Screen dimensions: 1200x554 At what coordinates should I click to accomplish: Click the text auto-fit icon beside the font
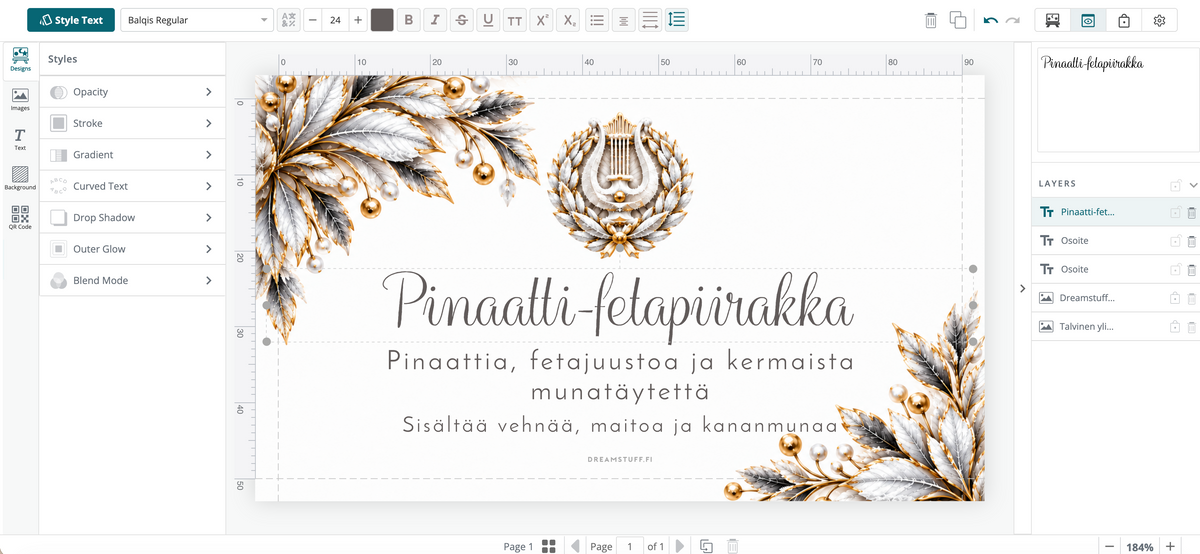[x=288, y=20]
